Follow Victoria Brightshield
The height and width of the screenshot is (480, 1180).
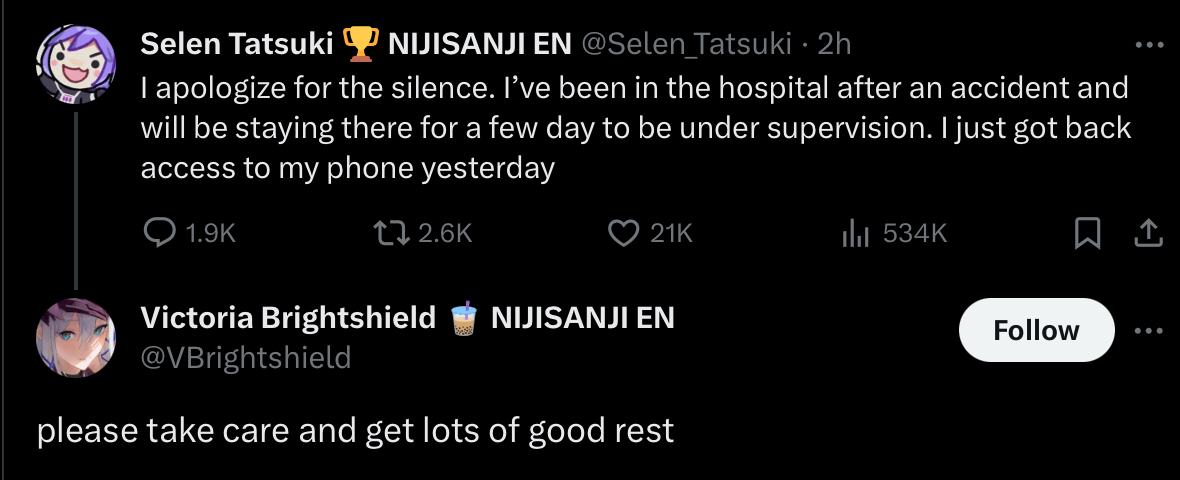[1036, 330]
